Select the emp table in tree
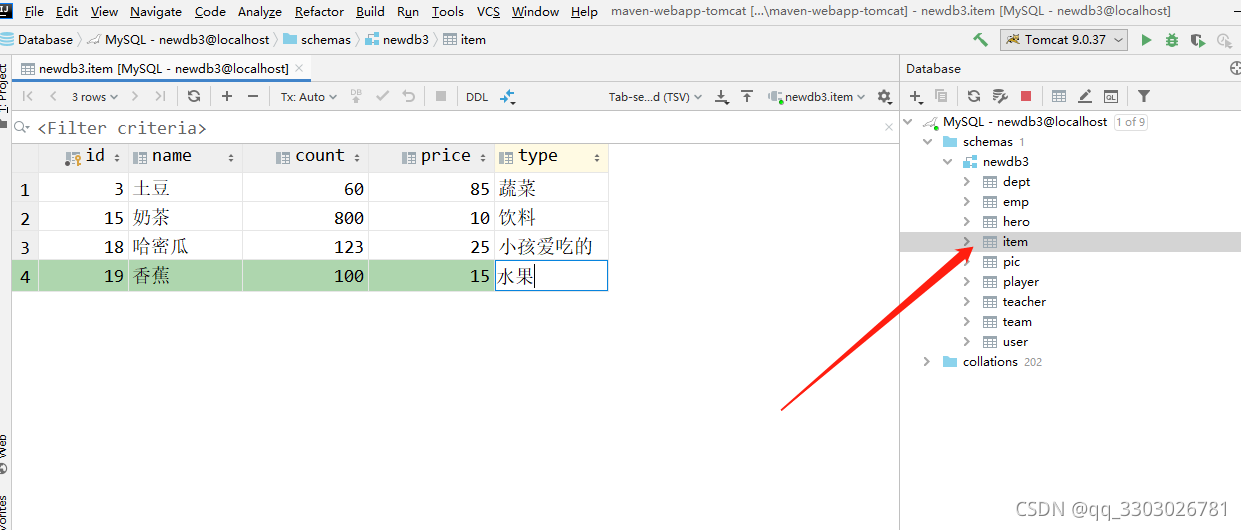The width and height of the screenshot is (1241, 530). (x=1015, y=202)
